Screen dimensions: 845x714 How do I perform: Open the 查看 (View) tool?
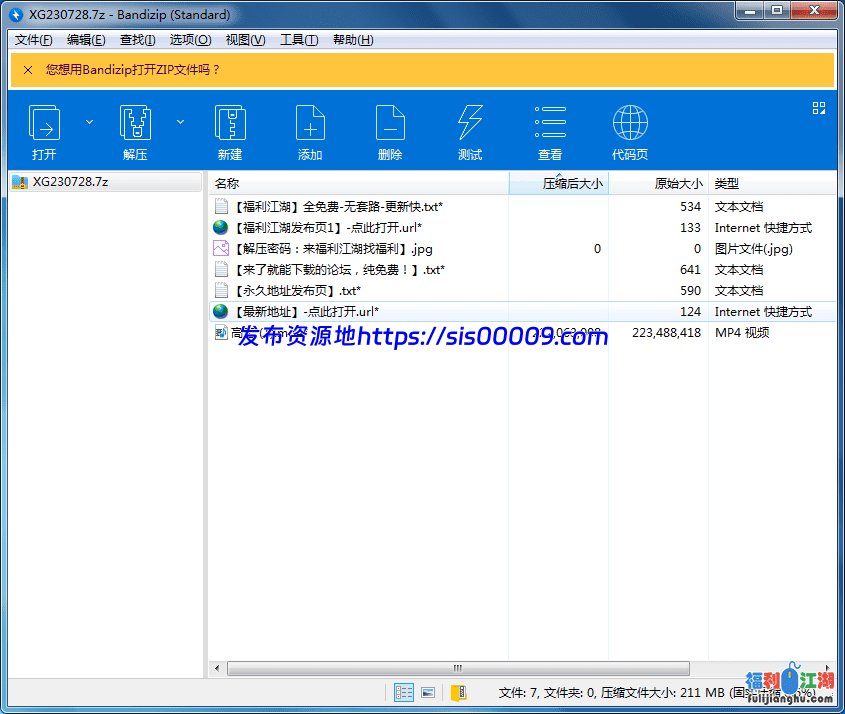click(550, 125)
